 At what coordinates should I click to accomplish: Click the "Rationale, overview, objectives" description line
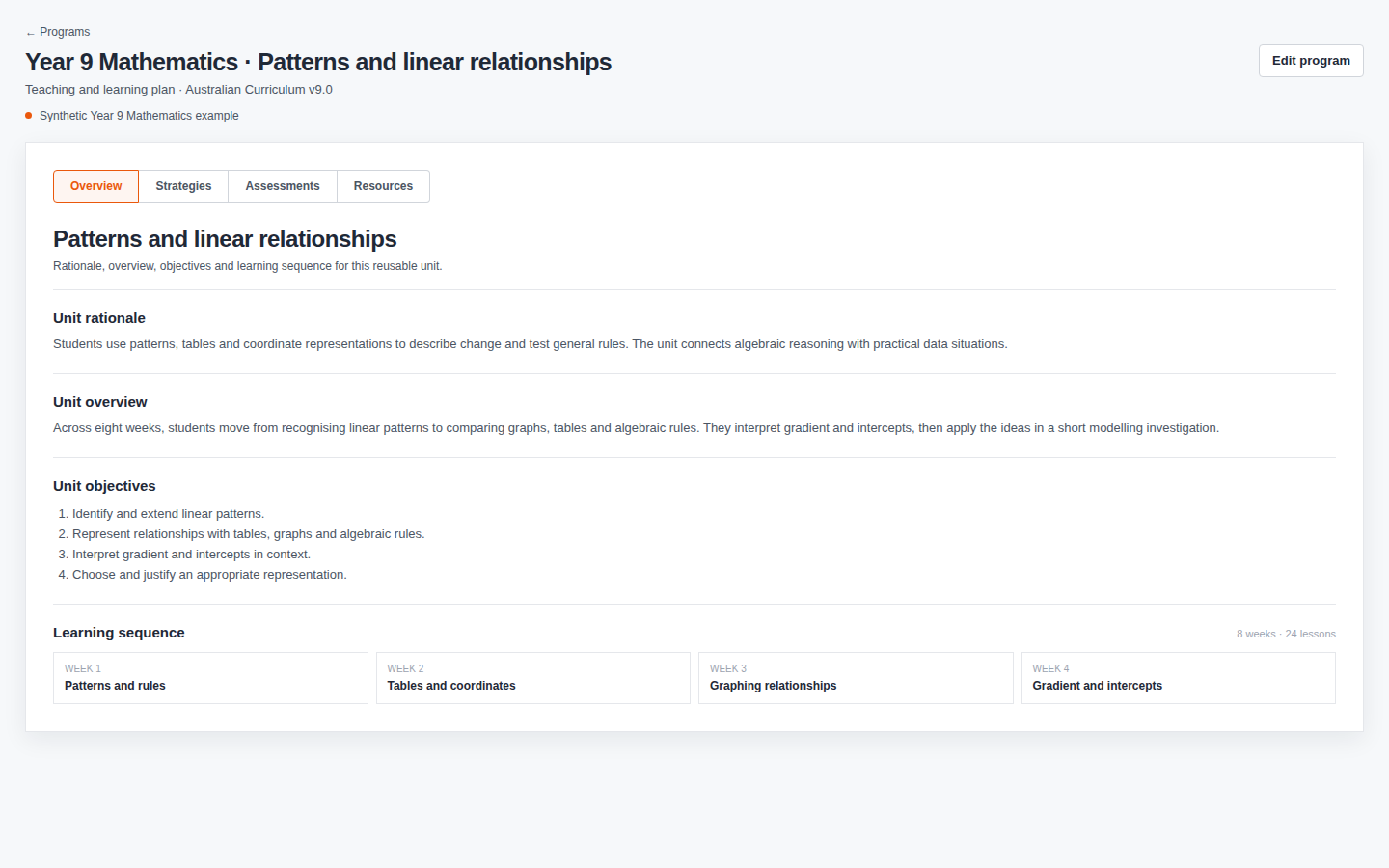pos(248,266)
